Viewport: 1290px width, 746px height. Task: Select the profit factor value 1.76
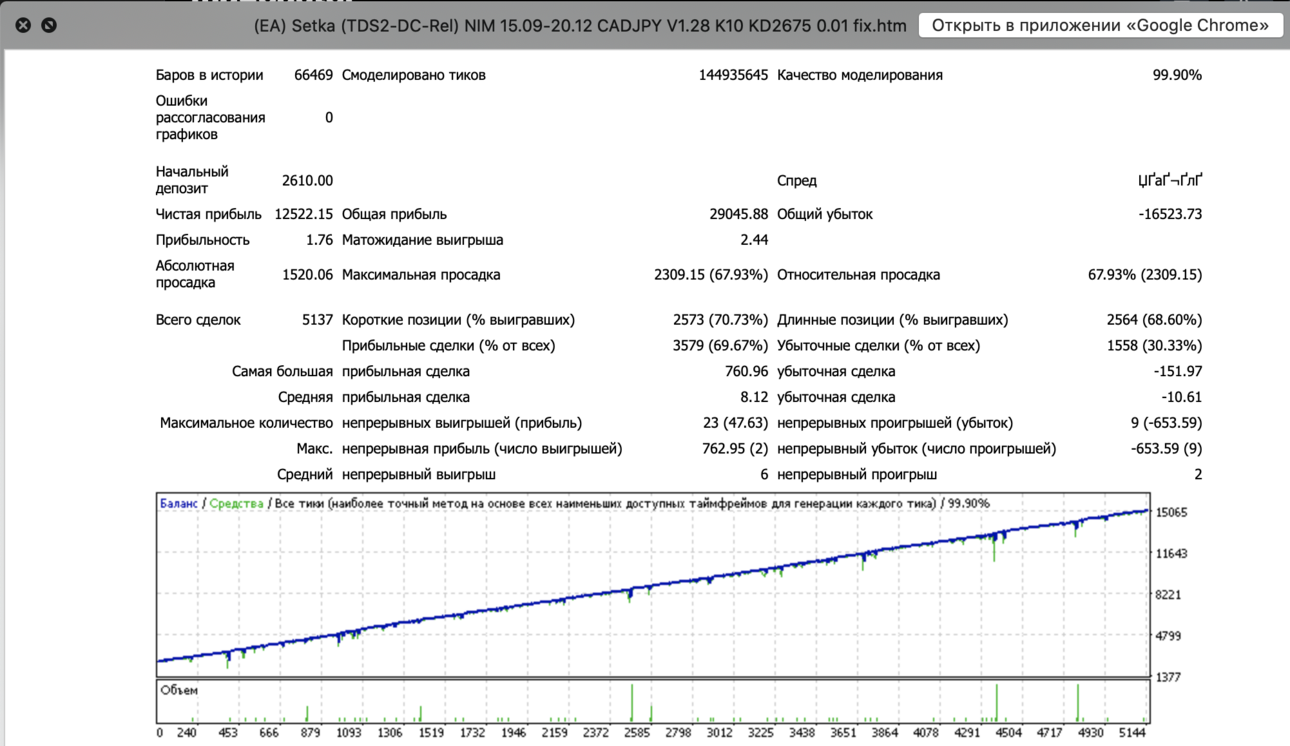(320, 240)
